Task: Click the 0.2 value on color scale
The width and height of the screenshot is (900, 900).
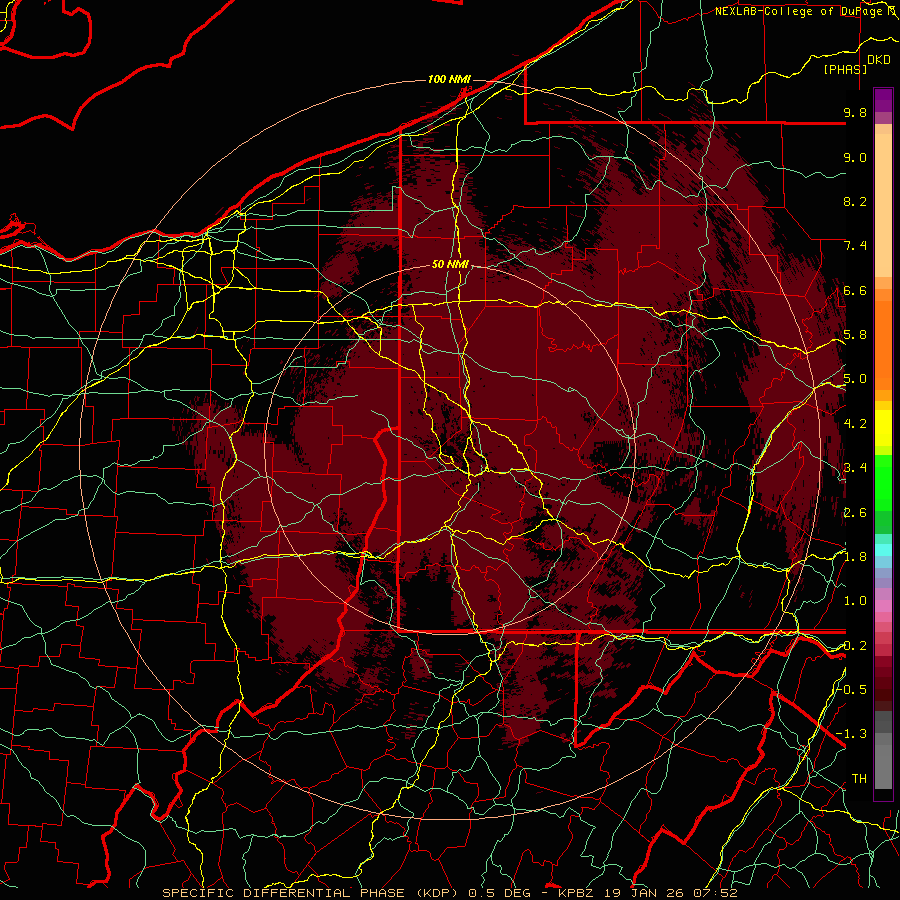Action: coord(855,646)
